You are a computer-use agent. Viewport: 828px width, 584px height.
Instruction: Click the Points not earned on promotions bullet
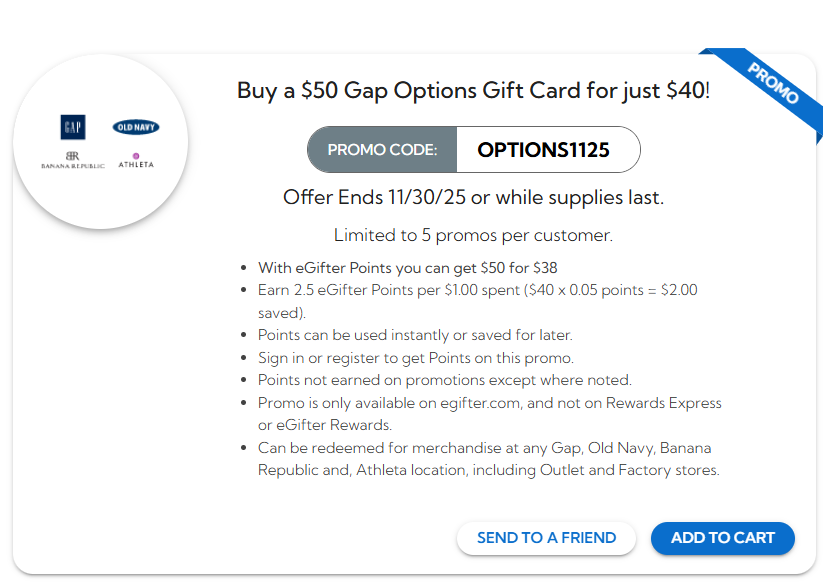click(444, 380)
